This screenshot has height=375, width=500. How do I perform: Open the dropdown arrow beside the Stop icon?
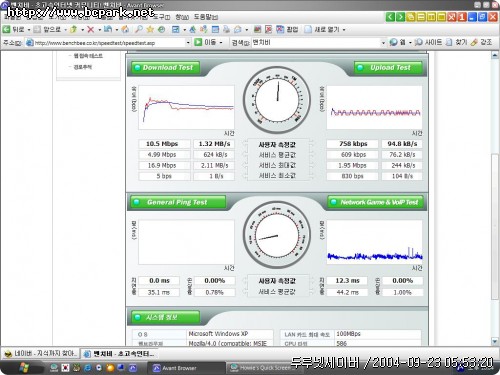point(99,30)
